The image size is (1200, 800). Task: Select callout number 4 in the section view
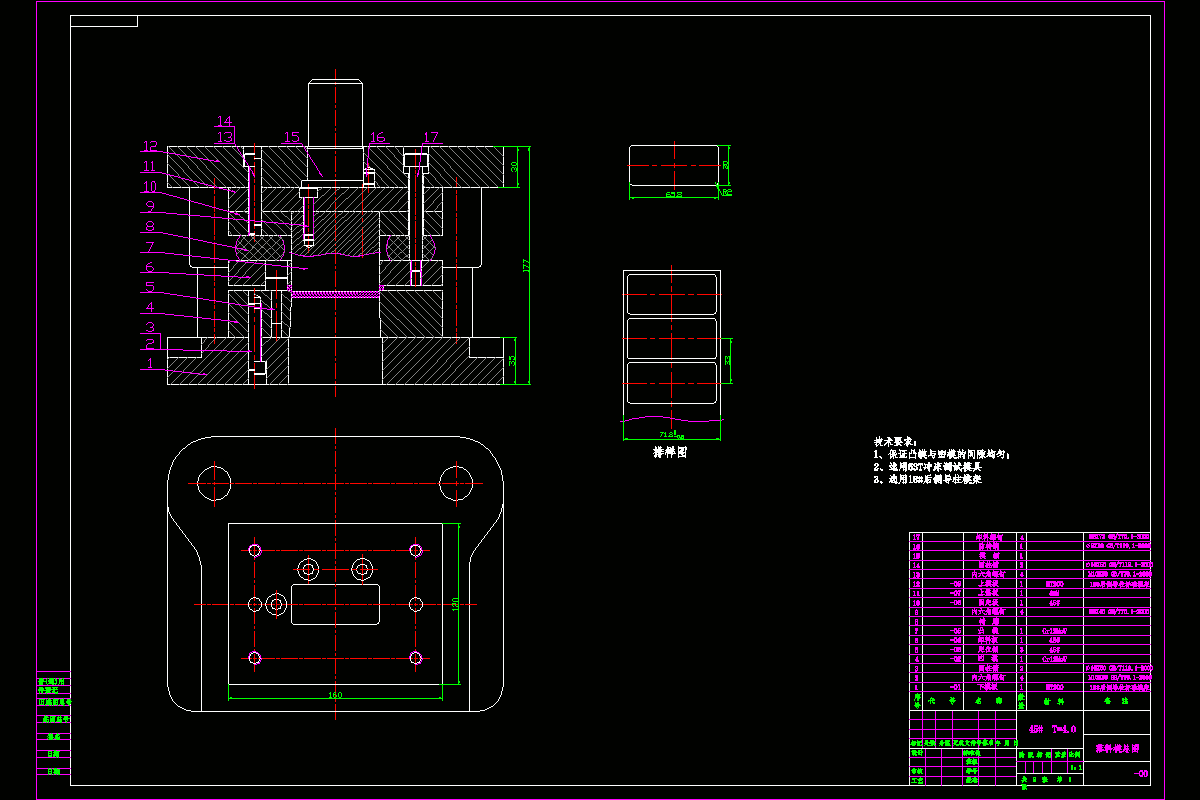point(150,308)
